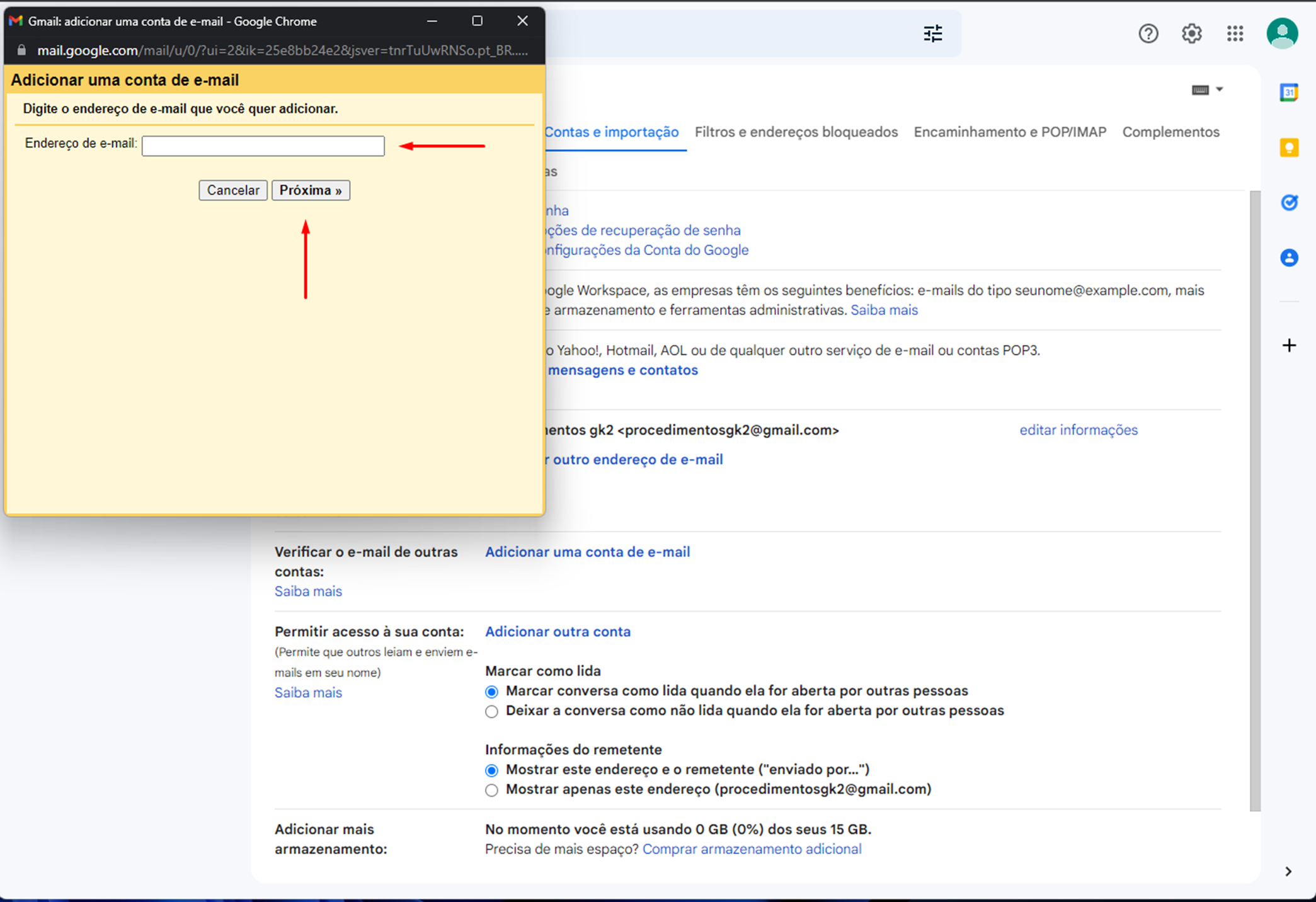Open Saiba mais about Google Workspace

click(884, 310)
